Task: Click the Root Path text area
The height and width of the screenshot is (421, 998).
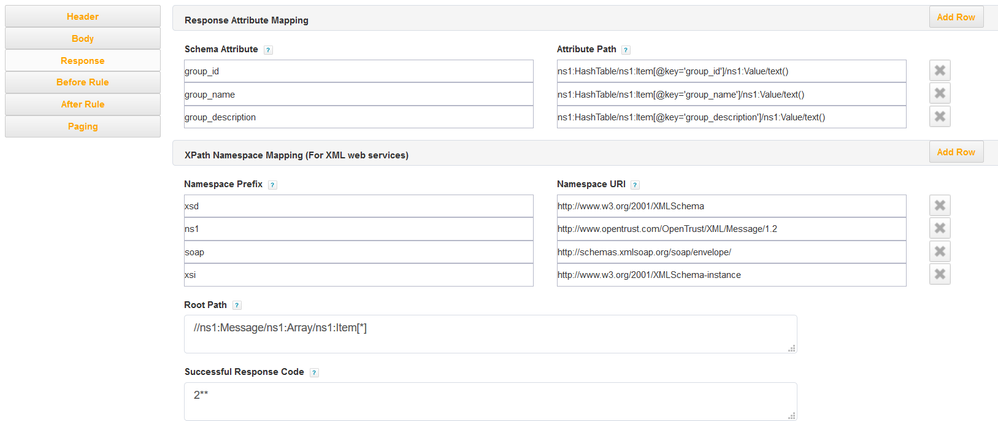Action: point(490,334)
